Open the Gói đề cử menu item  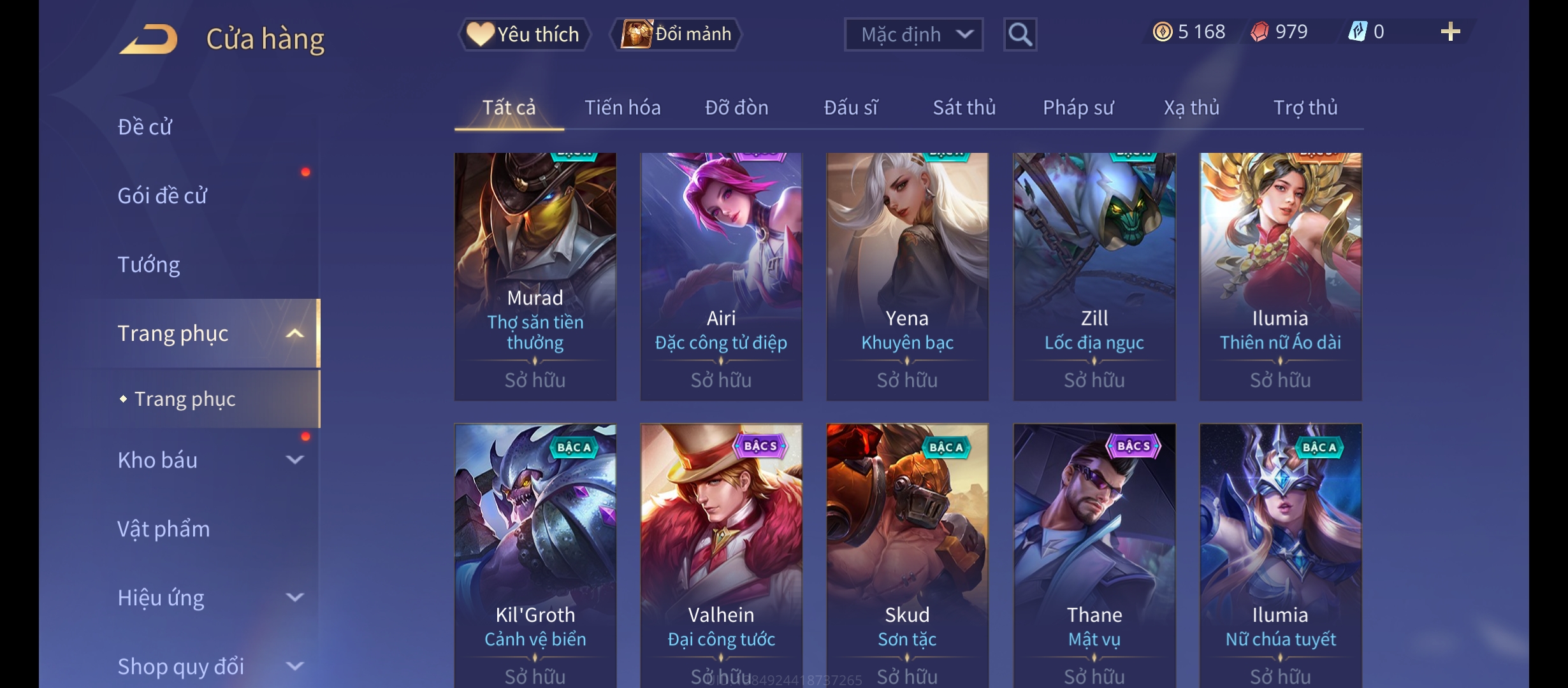(x=162, y=196)
